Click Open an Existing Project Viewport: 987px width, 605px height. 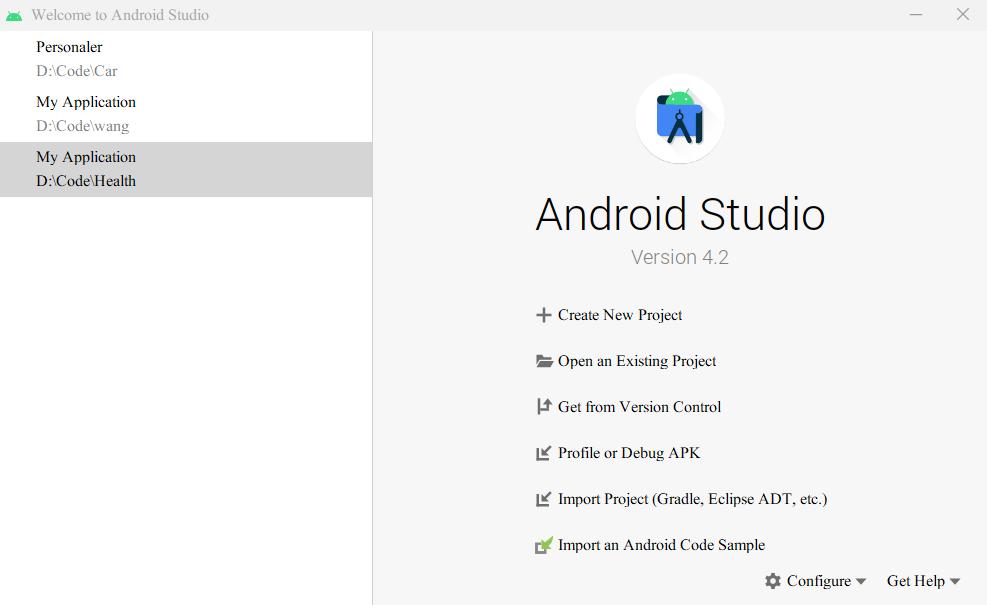tap(637, 361)
